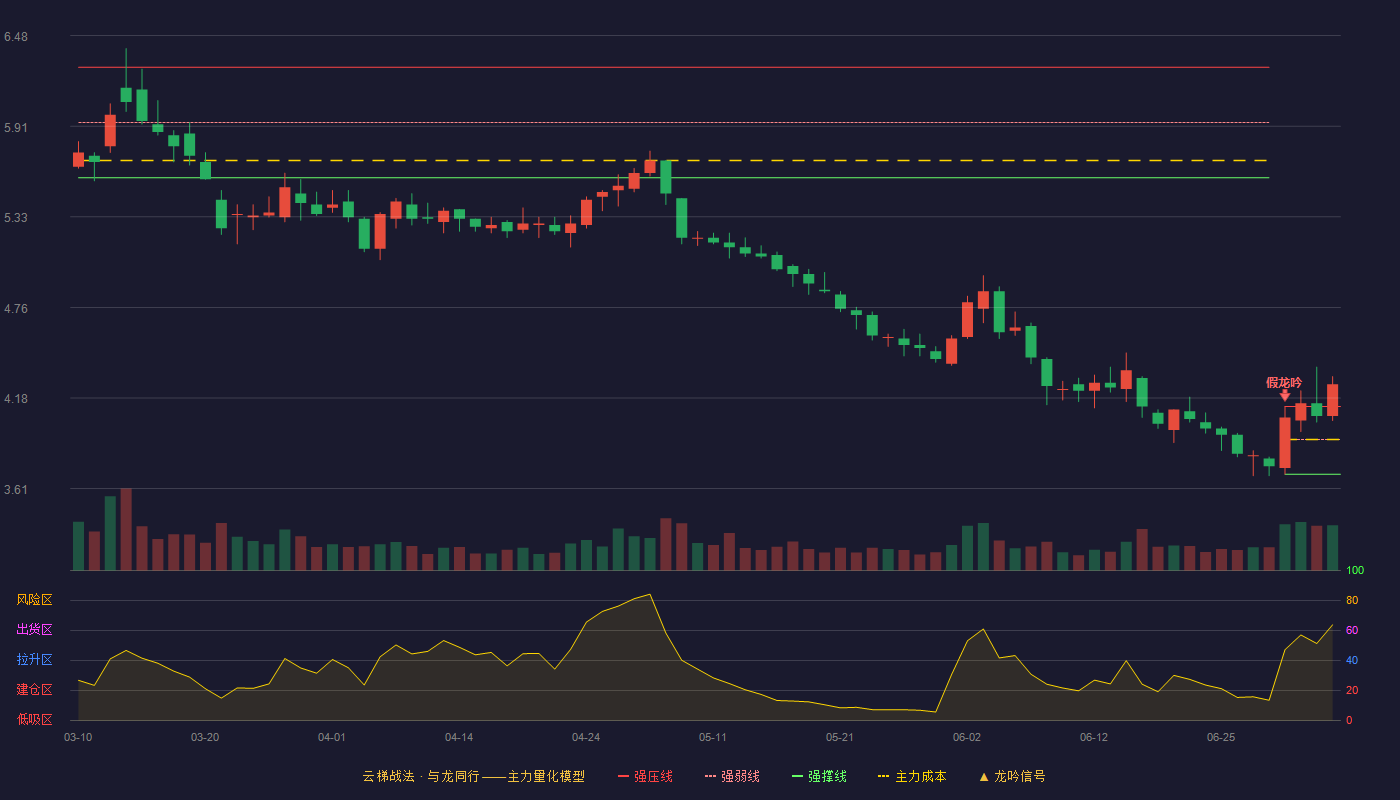The image size is (1400, 800).
Task: Click the 低吸区 indicator zone label
Action: [x=34, y=719]
